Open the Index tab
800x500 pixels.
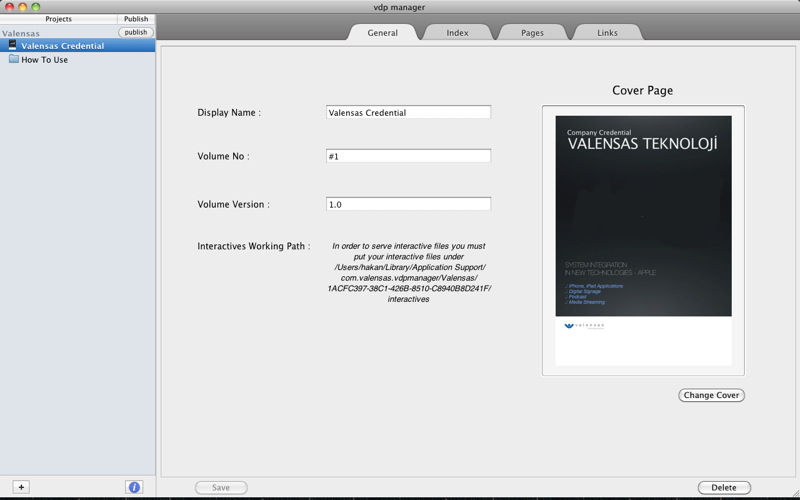[x=457, y=33]
